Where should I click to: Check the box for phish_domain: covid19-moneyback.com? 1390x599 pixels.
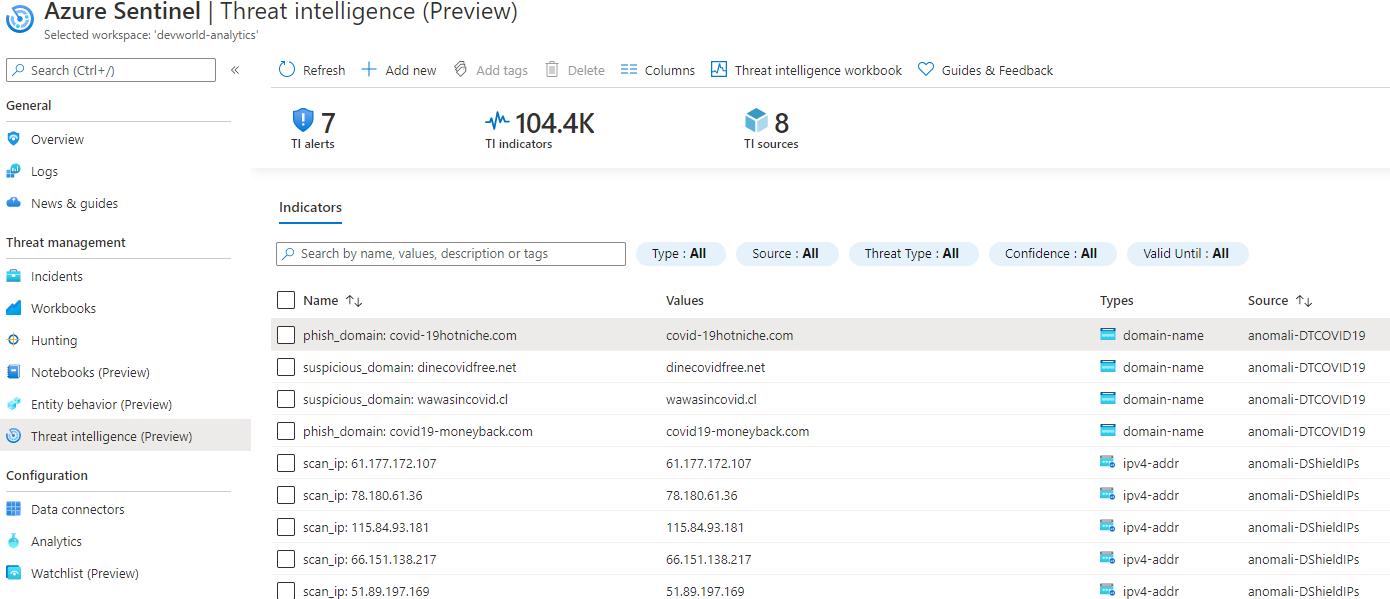286,431
